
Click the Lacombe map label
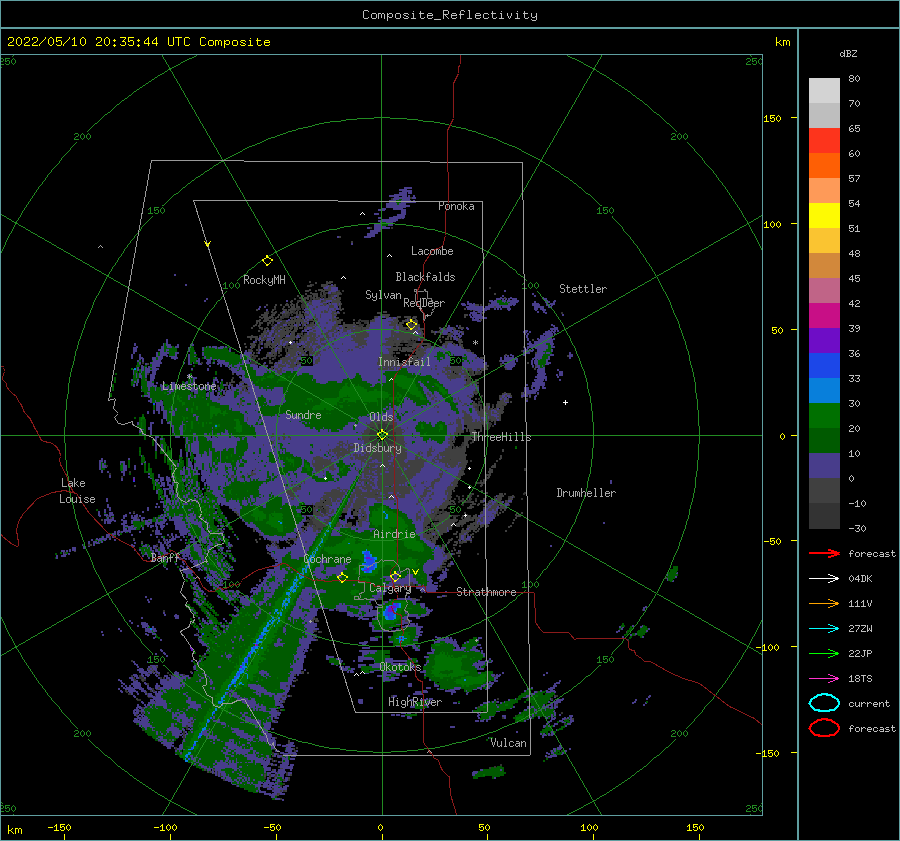[432, 251]
